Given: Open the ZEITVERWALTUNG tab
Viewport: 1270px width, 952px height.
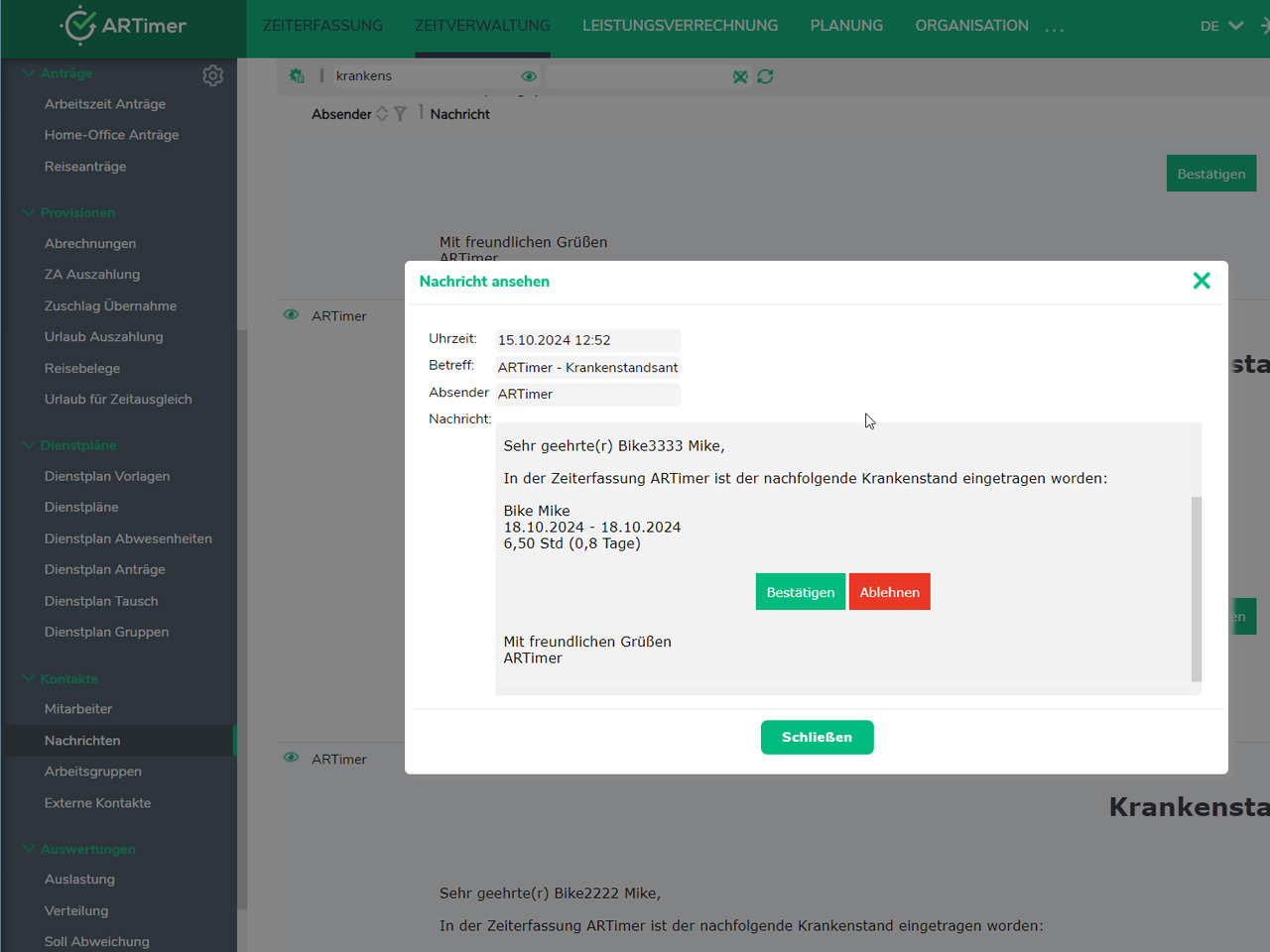Looking at the screenshot, I should [482, 26].
